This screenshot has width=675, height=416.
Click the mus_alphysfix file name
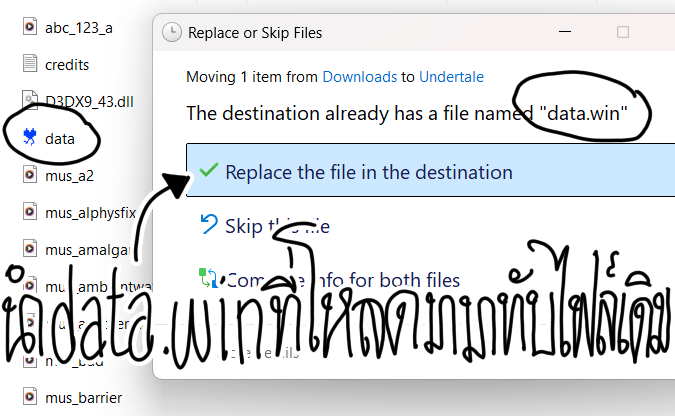click(90, 213)
